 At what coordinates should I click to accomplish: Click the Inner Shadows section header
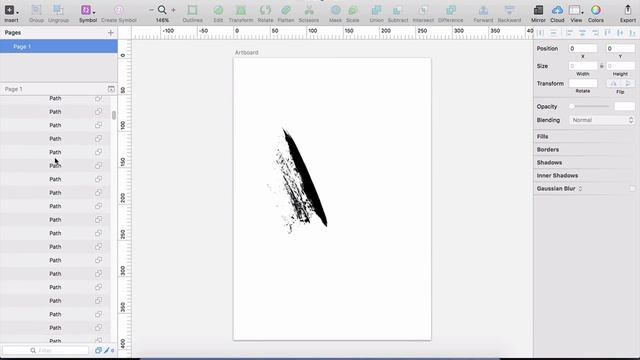[557, 176]
